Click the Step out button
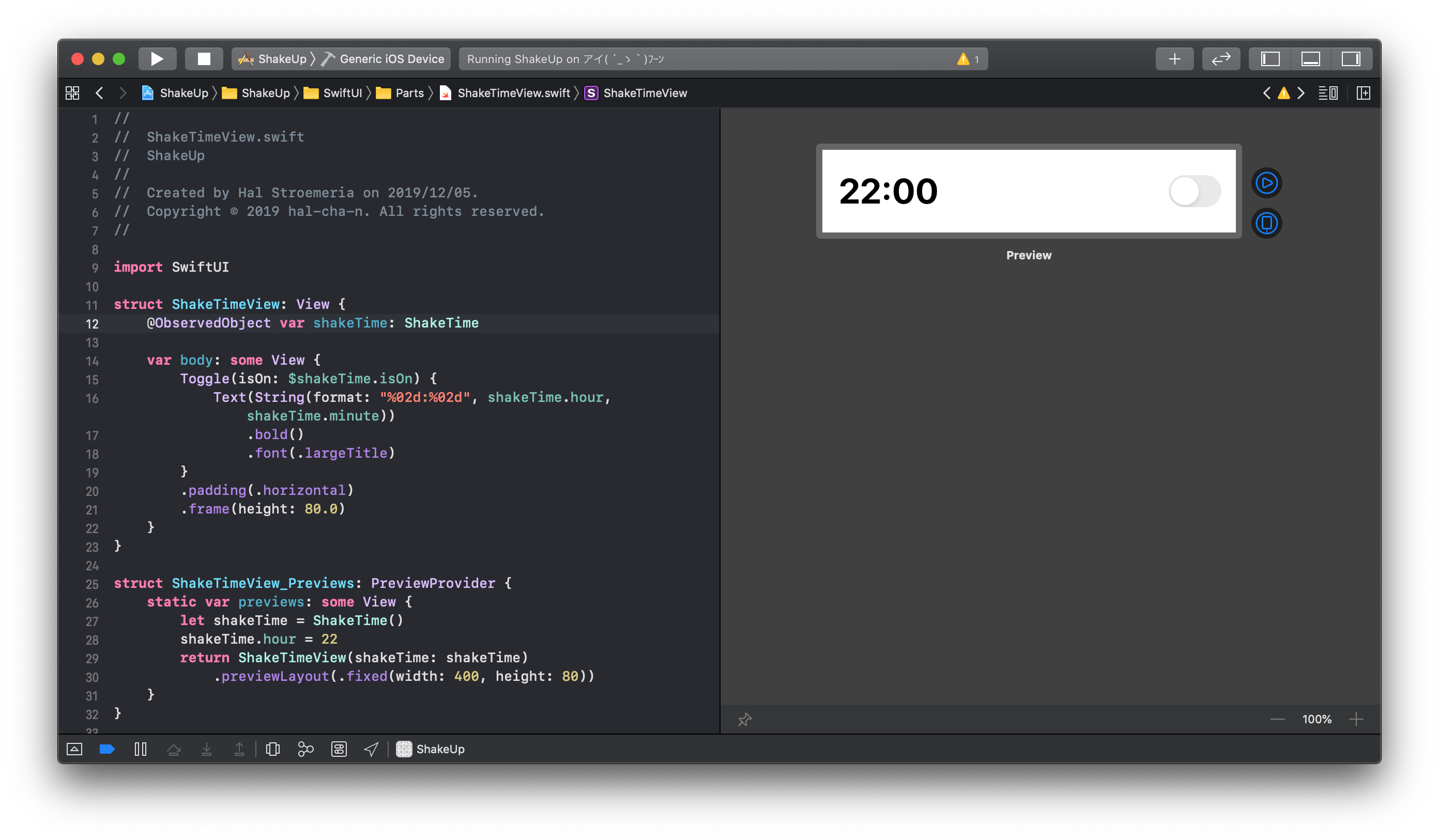Image resolution: width=1439 pixels, height=840 pixels. coord(239,749)
